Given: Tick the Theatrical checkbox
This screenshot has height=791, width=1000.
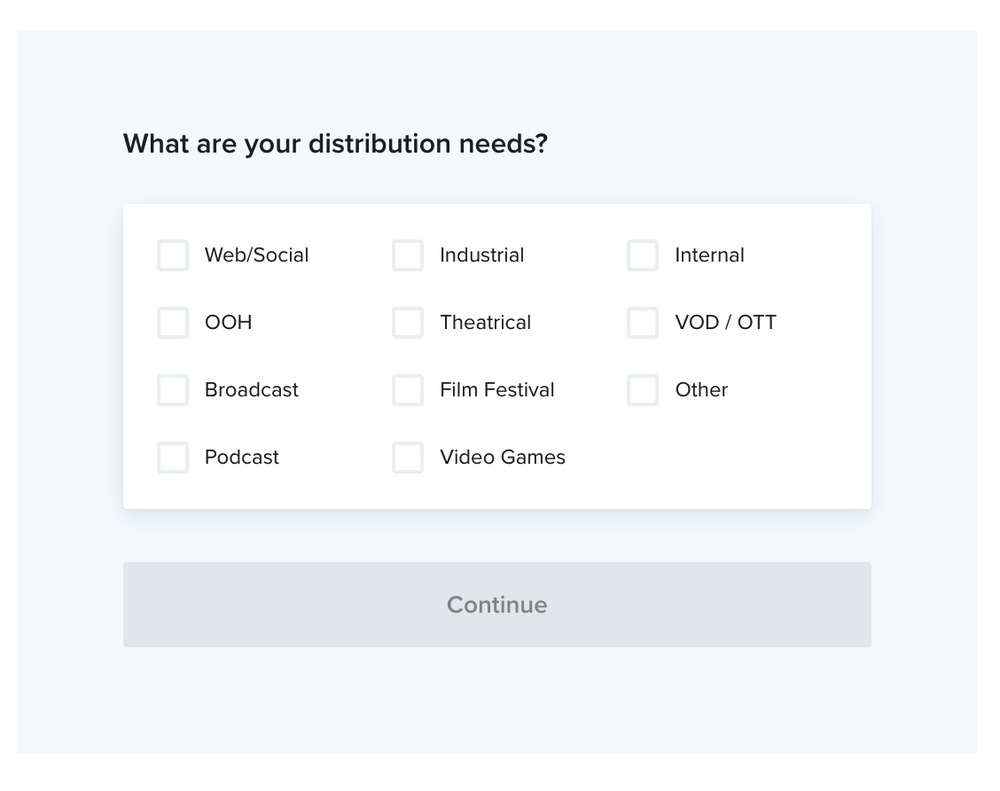Looking at the screenshot, I should coord(408,323).
